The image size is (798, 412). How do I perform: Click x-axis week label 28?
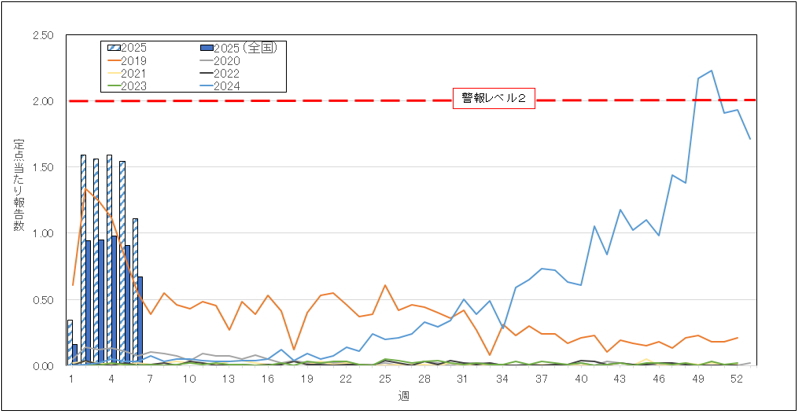[424, 379]
